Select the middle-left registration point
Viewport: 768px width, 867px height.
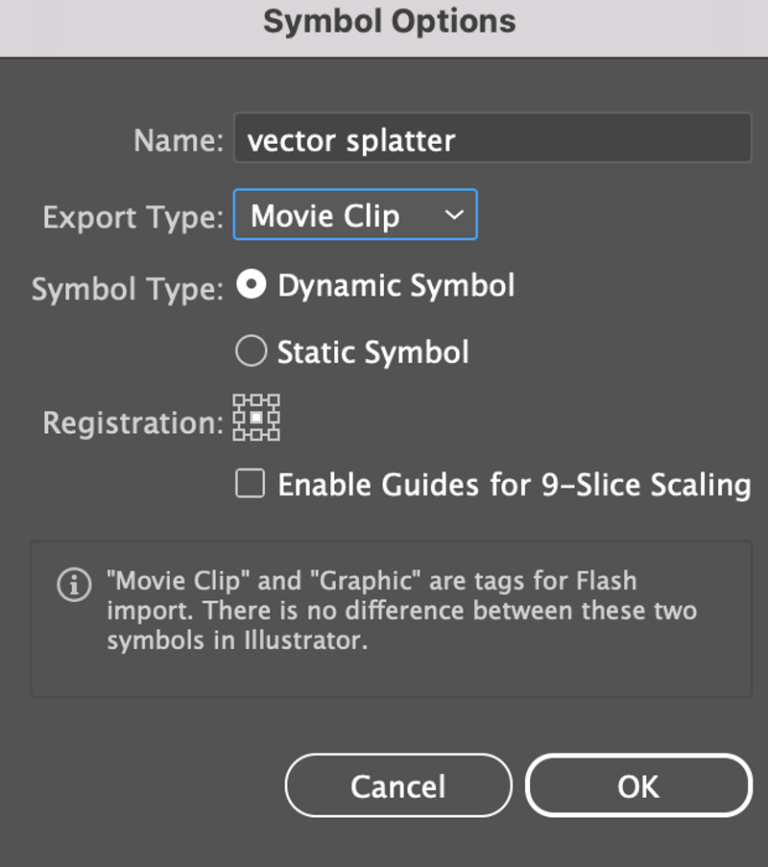click(239, 417)
